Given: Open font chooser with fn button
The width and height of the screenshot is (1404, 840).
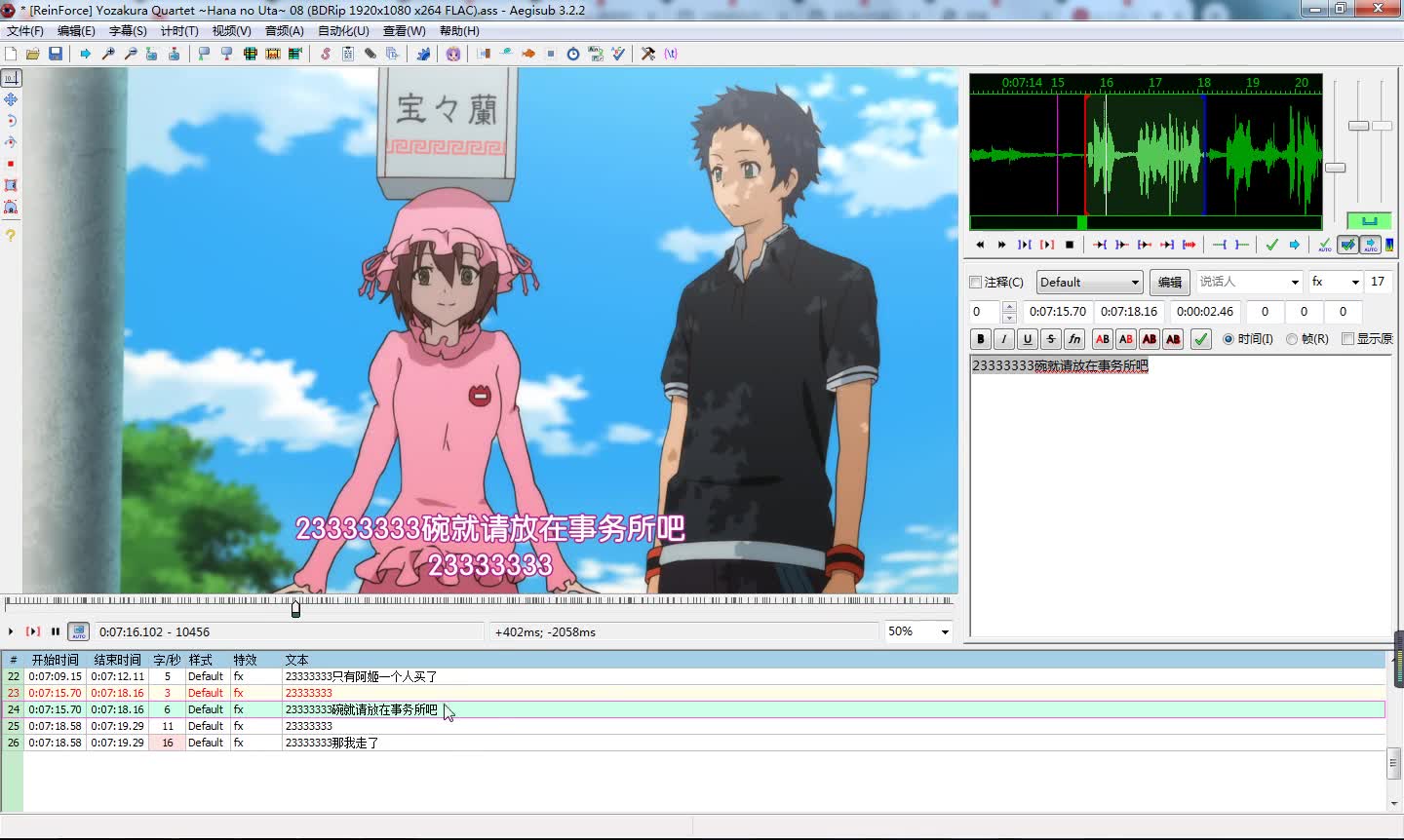Looking at the screenshot, I should coord(1074,339).
